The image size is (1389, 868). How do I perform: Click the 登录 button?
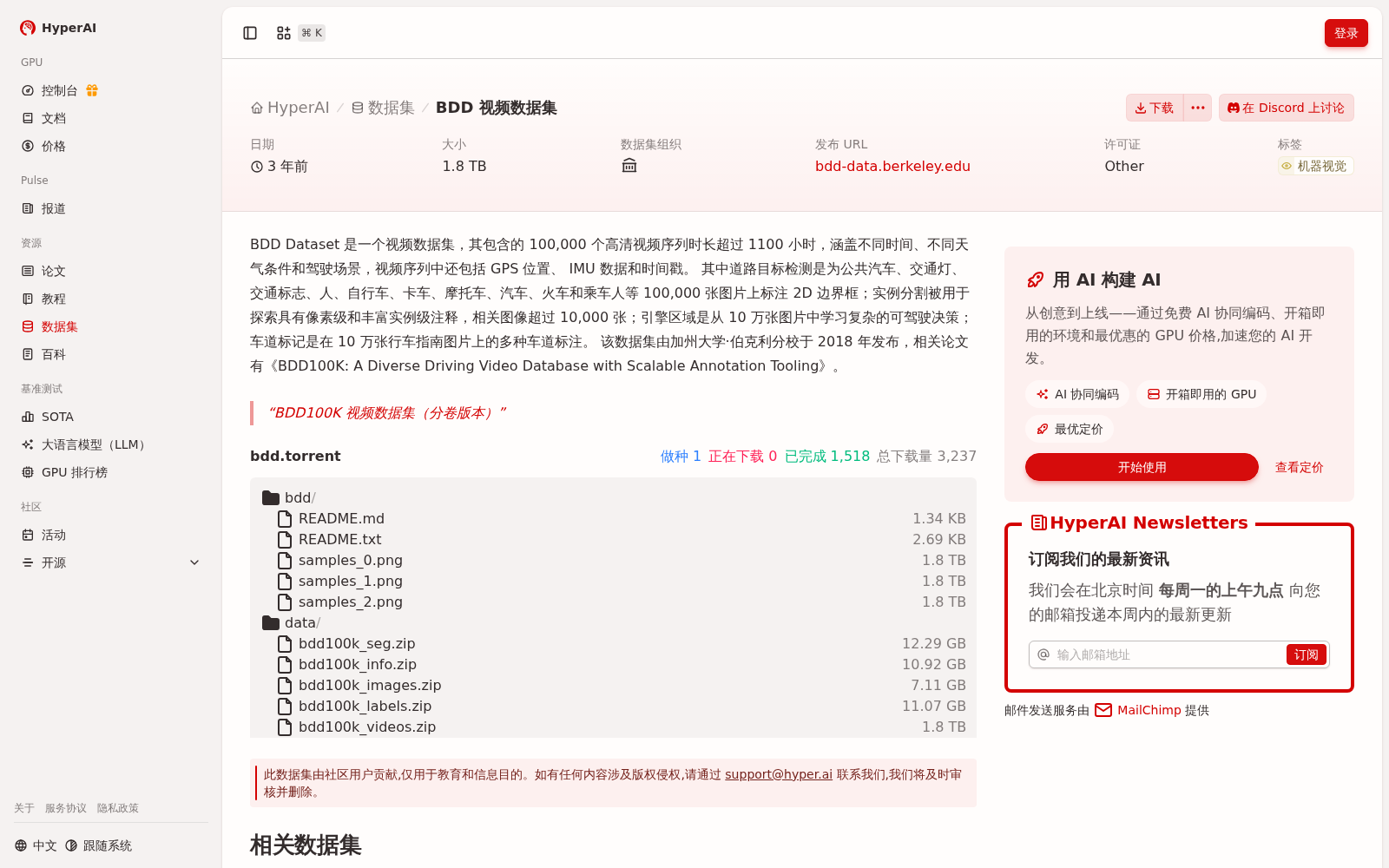[x=1346, y=33]
